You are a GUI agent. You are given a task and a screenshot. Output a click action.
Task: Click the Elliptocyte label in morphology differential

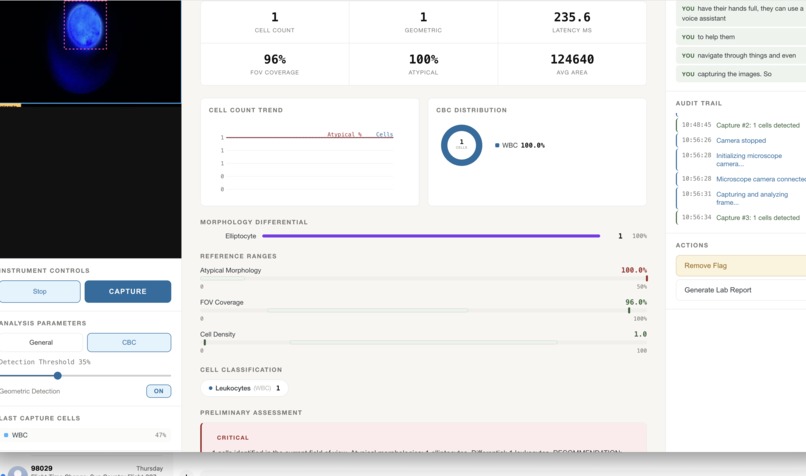[x=241, y=236]
